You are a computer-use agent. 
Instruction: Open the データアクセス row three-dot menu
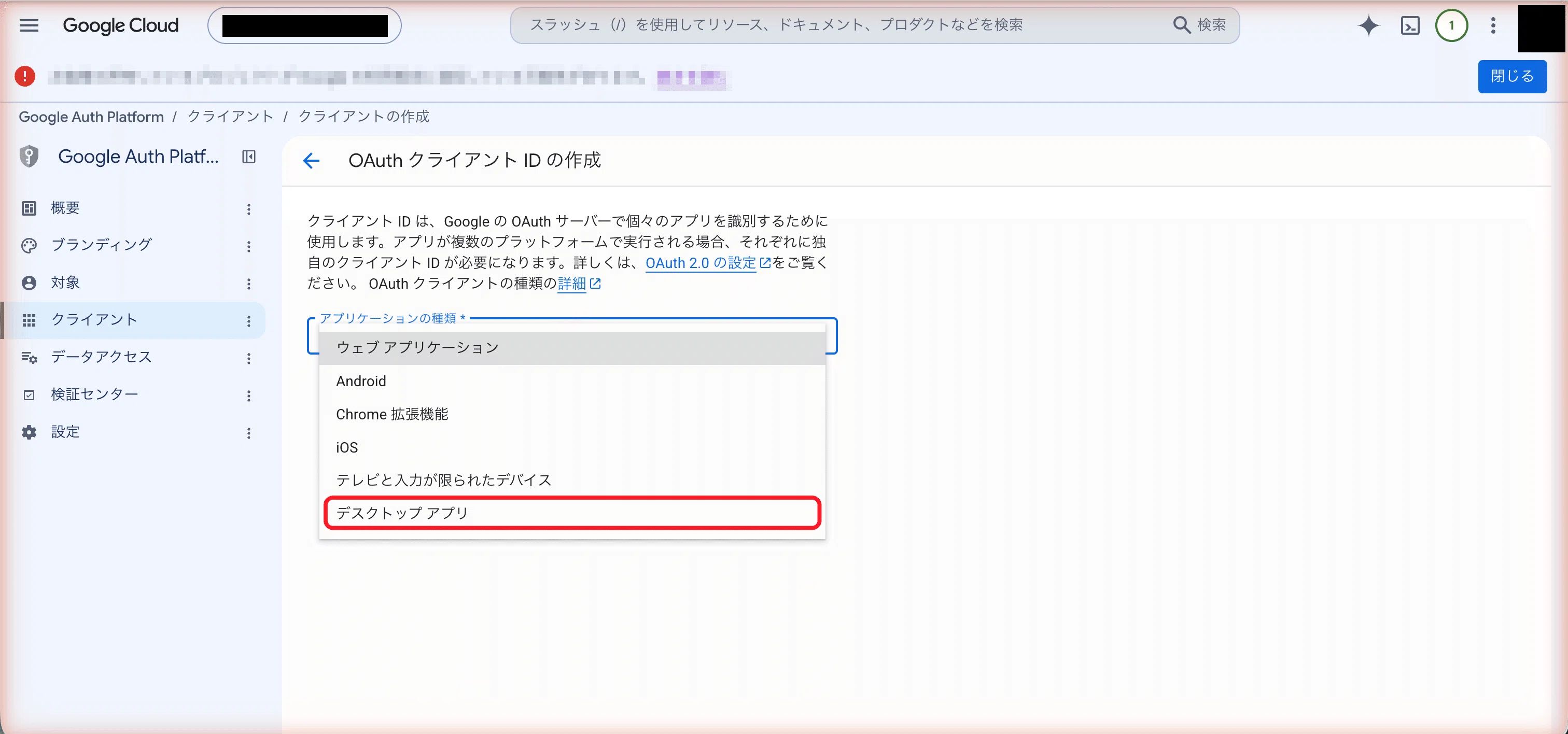click(x=248, y=358)
